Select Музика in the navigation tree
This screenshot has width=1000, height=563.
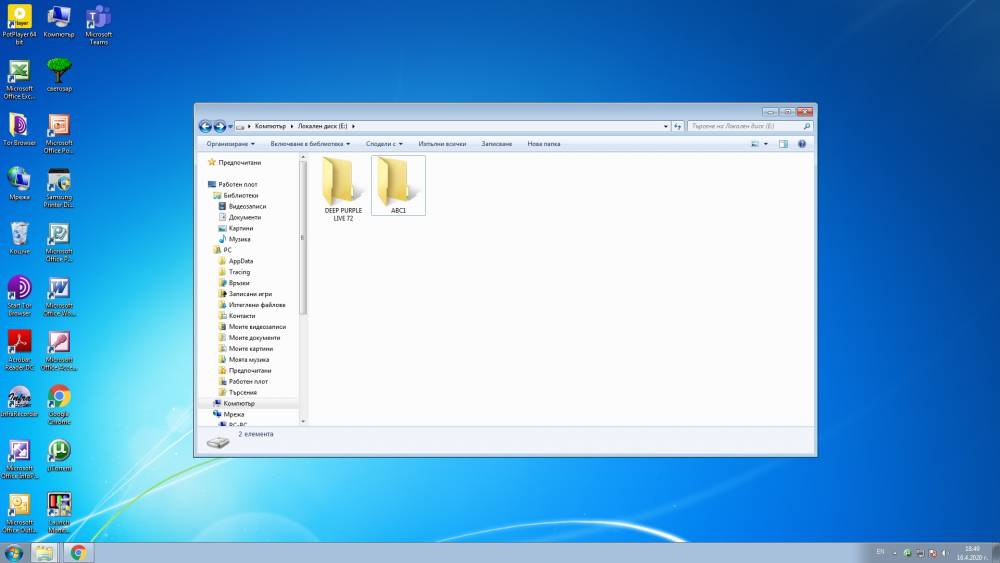(x=239, y=239)
